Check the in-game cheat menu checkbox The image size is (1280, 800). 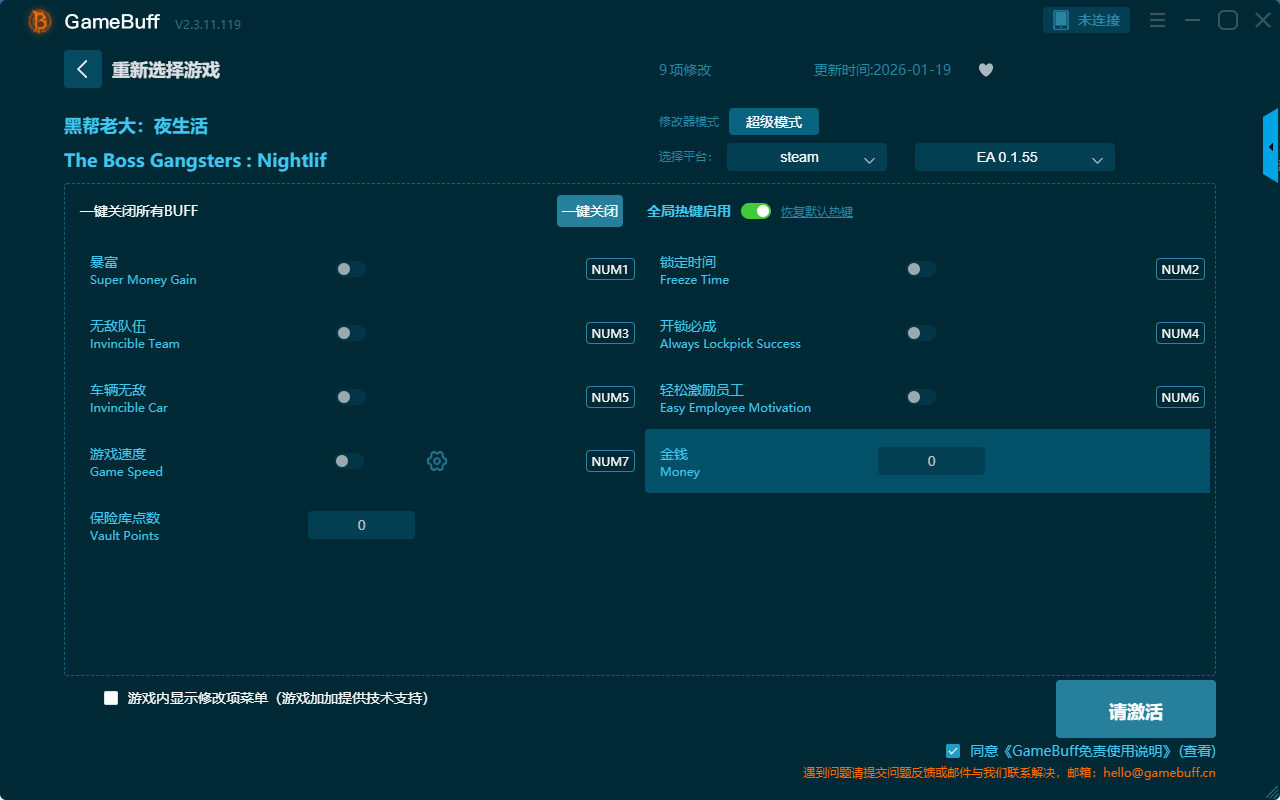click(111, 698)
